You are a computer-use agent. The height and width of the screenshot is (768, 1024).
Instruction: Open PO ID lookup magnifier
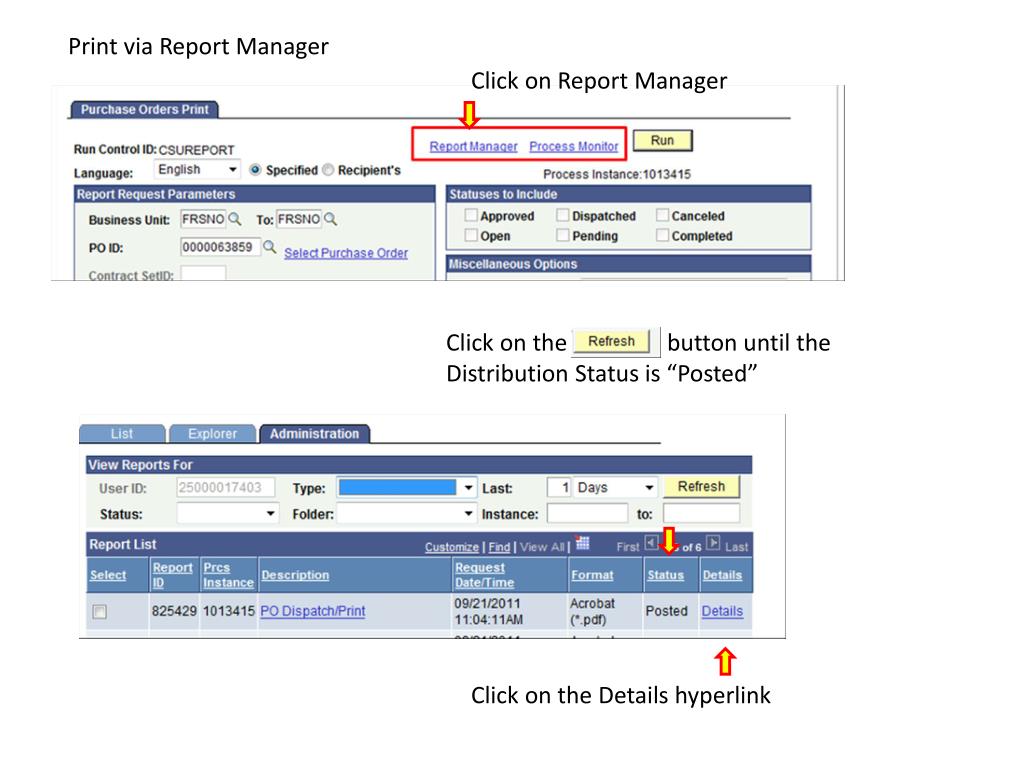click(269, 247)
